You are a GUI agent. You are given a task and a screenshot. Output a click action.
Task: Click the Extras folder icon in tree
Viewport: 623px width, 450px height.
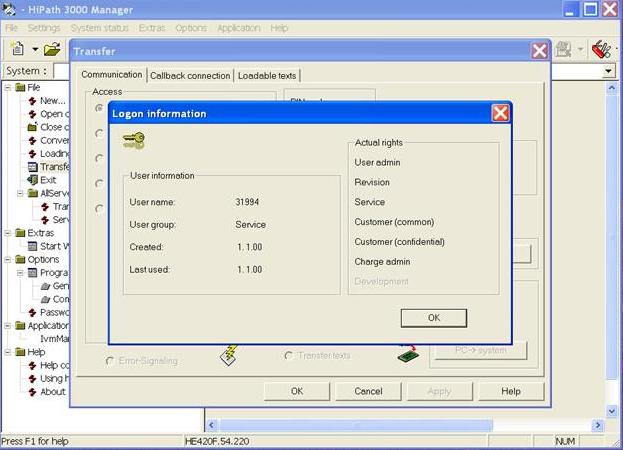click(x=20, y=233)
